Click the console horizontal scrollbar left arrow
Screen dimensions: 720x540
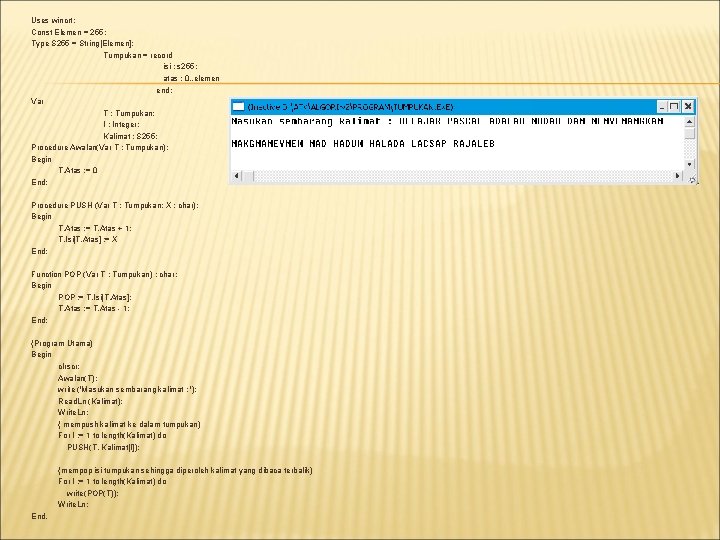click(236, 175)
